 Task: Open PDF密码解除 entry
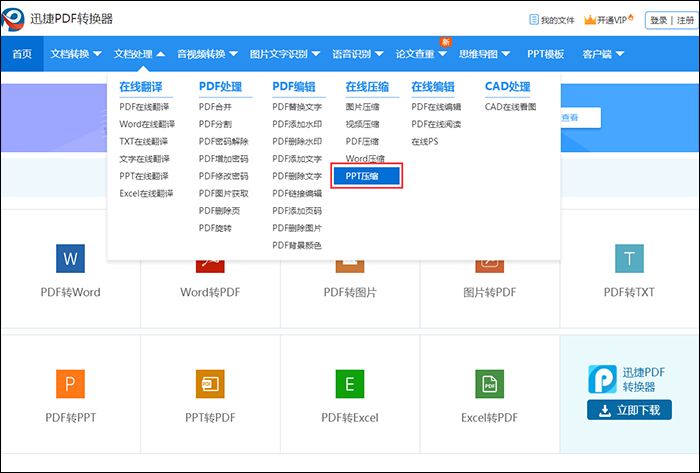[224, 141]
